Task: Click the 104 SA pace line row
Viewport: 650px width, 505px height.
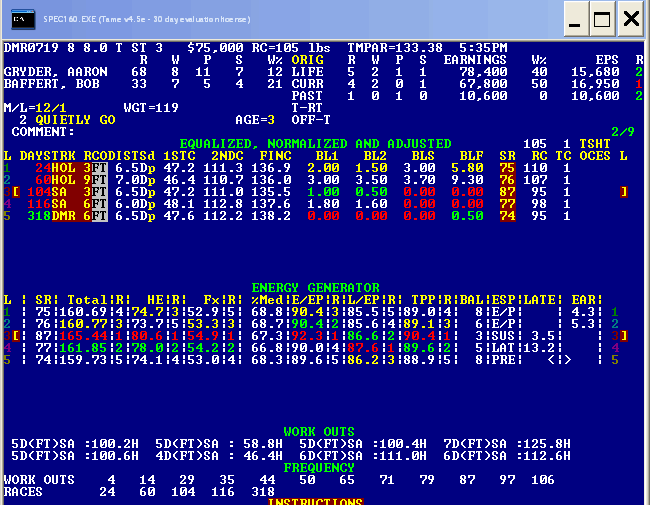Action: click(x=315, y=192)
